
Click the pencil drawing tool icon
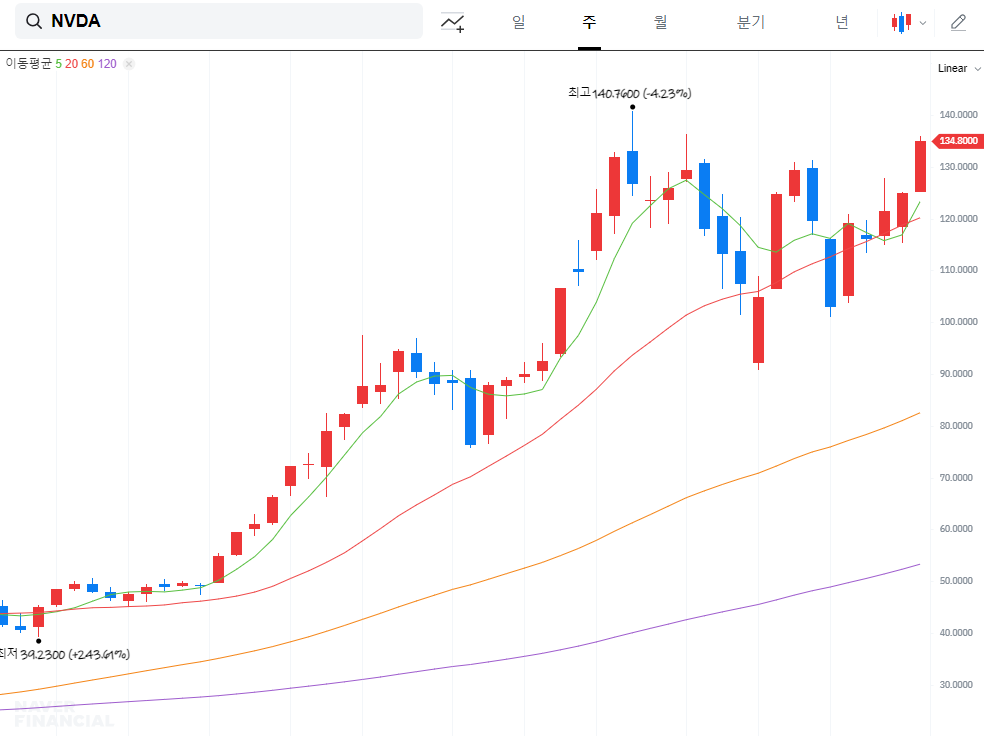click(x=958, y=23)
